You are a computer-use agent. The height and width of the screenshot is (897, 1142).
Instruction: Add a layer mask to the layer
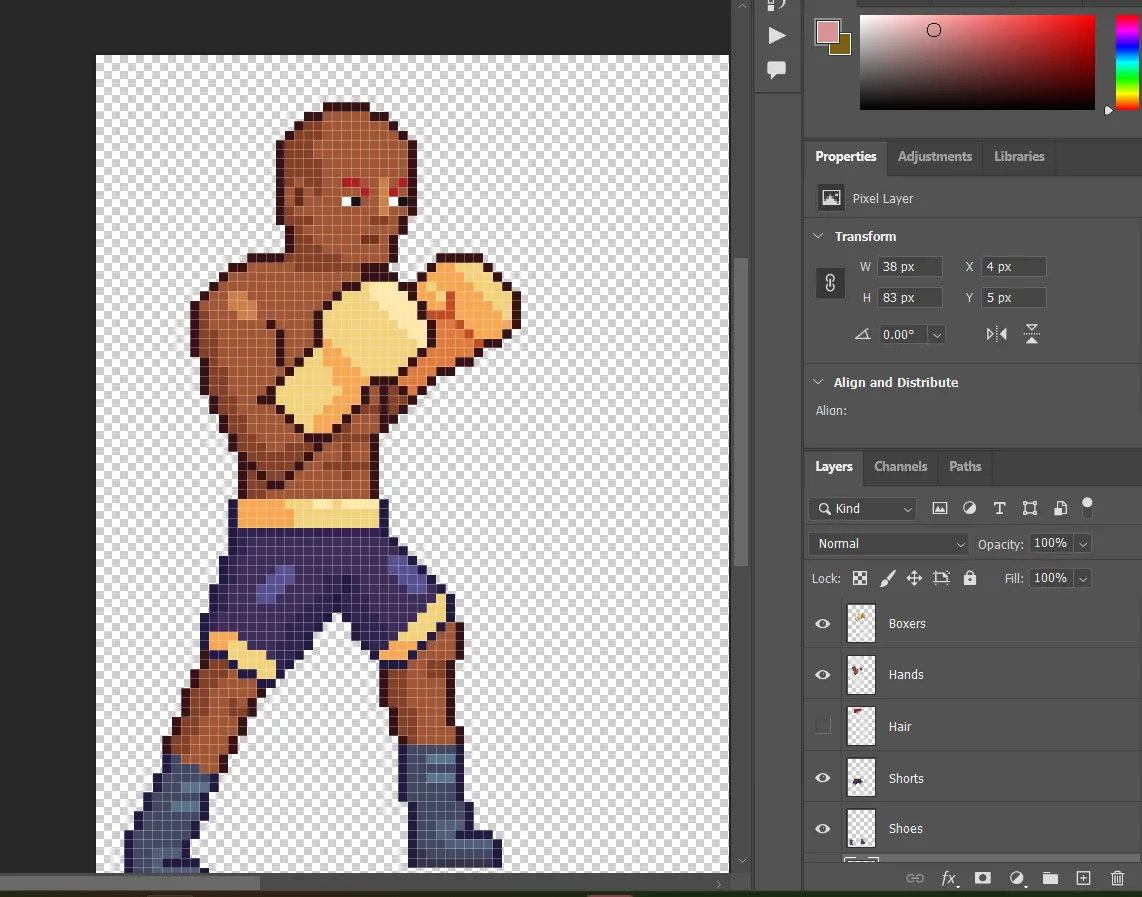(x=983, y=878)
